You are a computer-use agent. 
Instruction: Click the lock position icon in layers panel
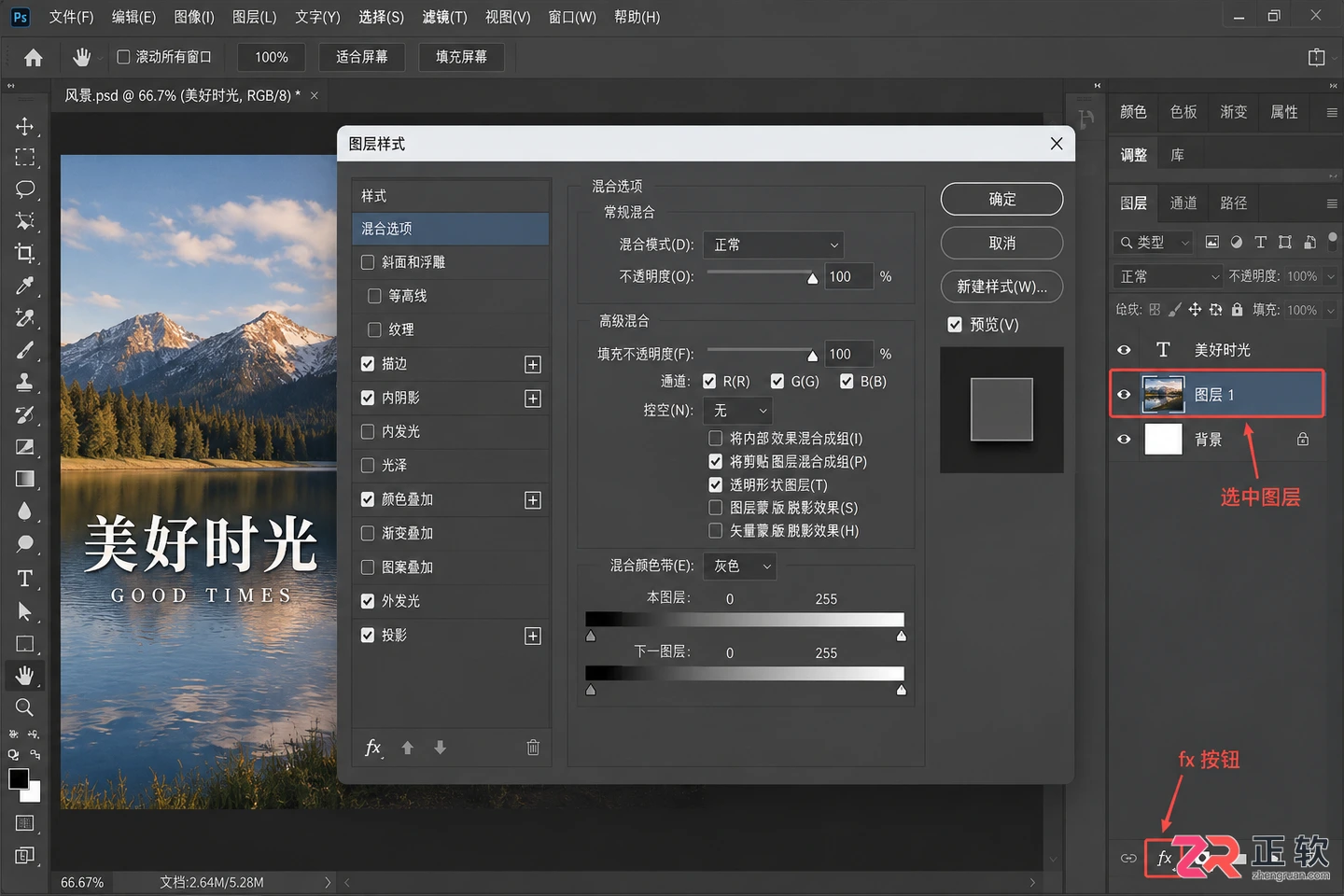pyautogui.click(x=1195, y=309)
